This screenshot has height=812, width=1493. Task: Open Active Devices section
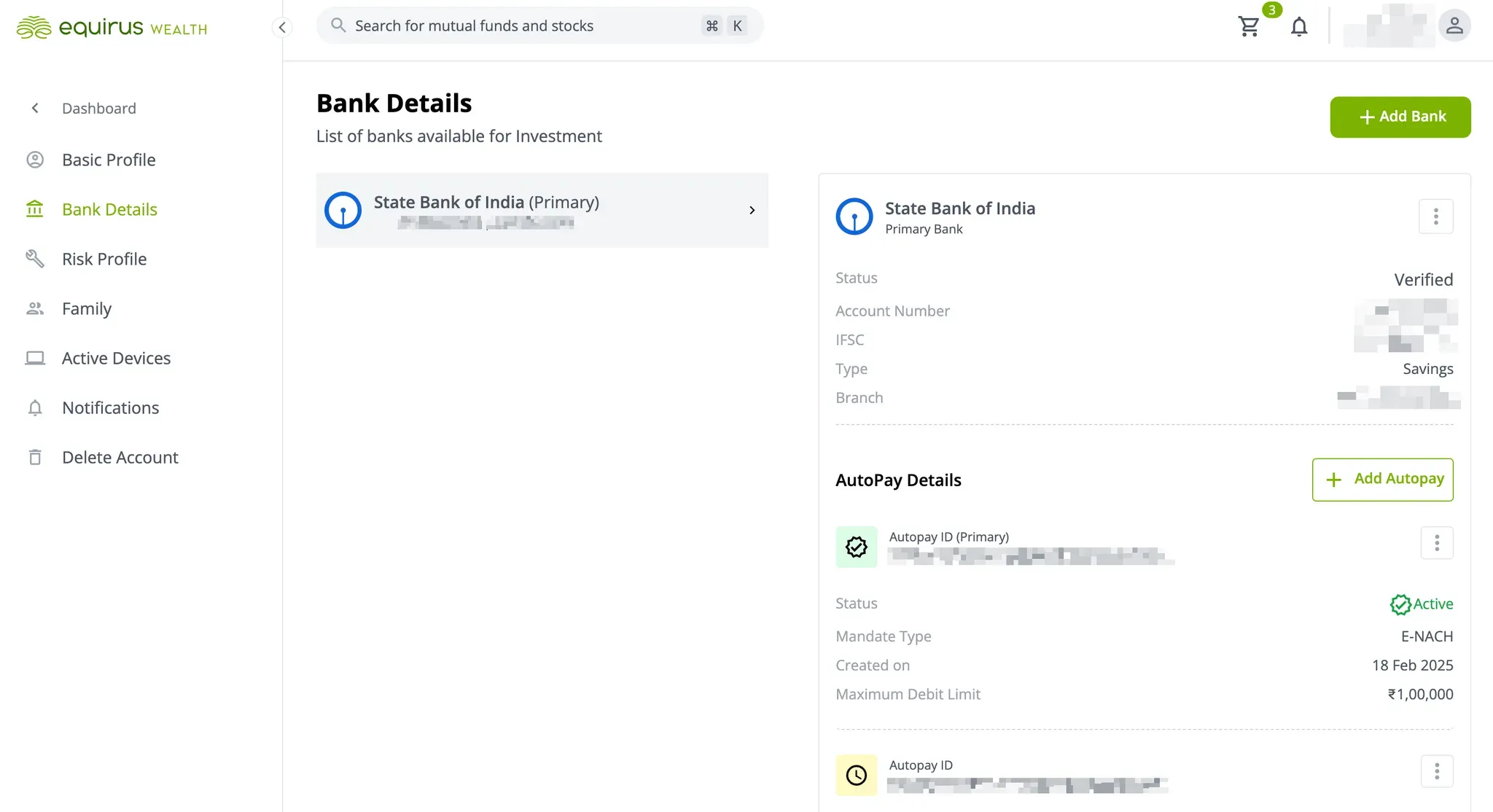point(116,358)
